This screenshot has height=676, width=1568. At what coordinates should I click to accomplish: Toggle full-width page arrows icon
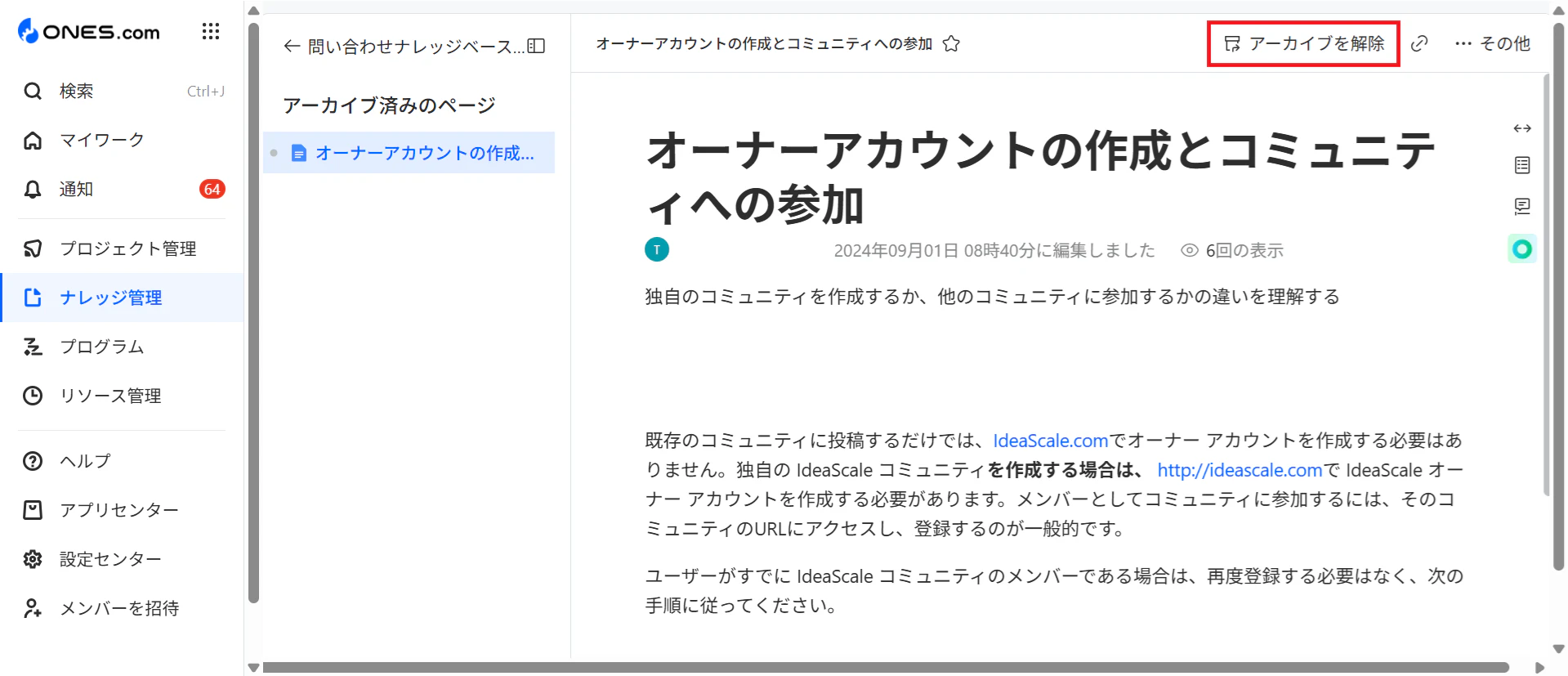[1522, 128]
